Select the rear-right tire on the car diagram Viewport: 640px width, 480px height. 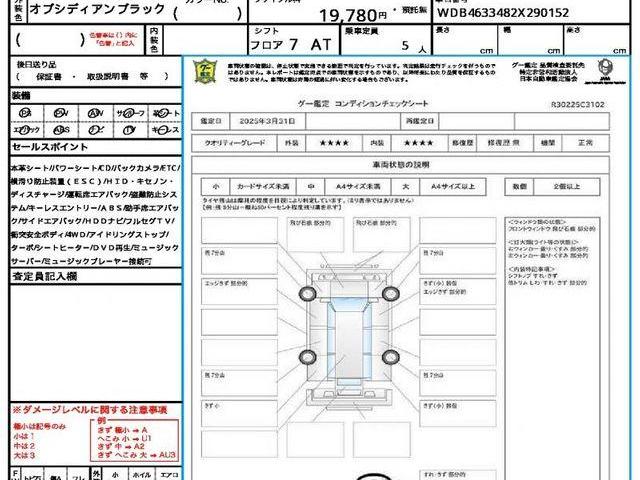click(391, 357)
